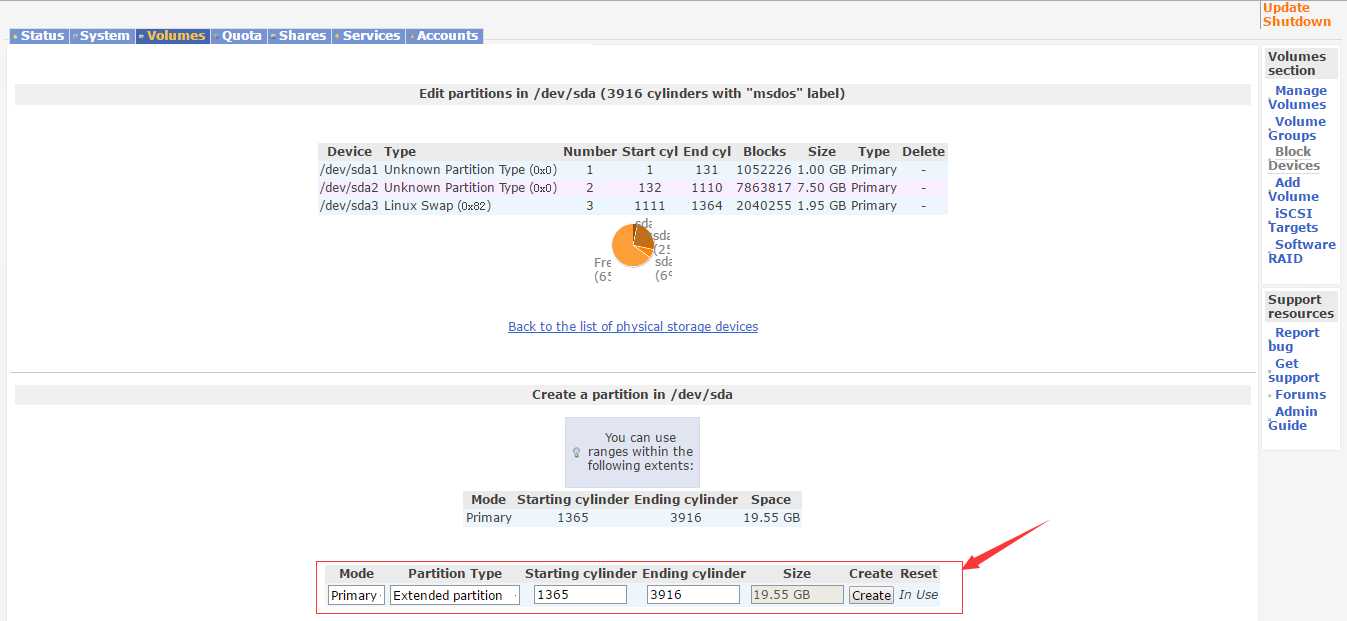This screenshot has width=1347, height=621.
Task: Click the Create button
Action: click(871, 595)
